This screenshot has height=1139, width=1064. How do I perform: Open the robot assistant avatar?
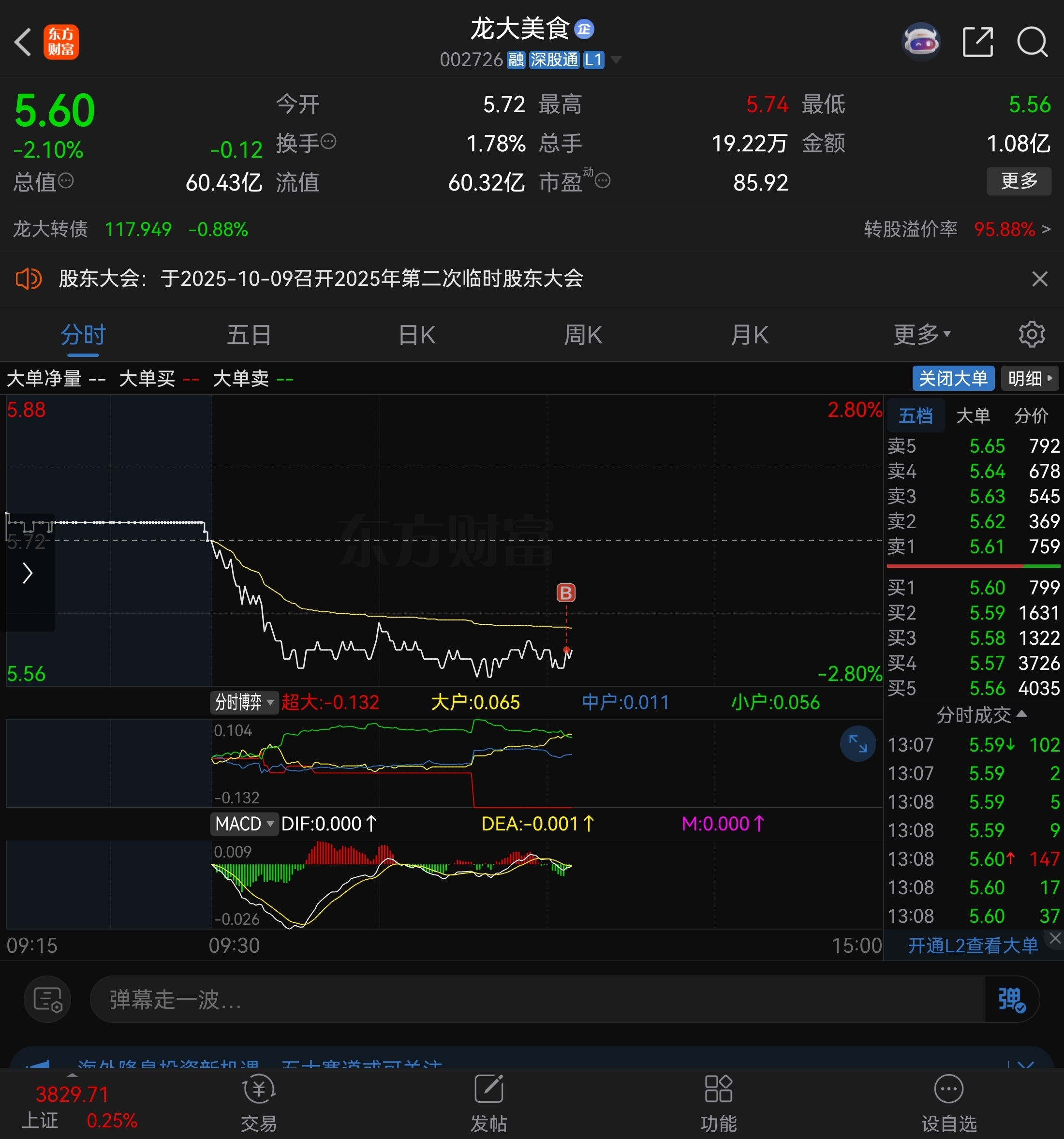921,42
